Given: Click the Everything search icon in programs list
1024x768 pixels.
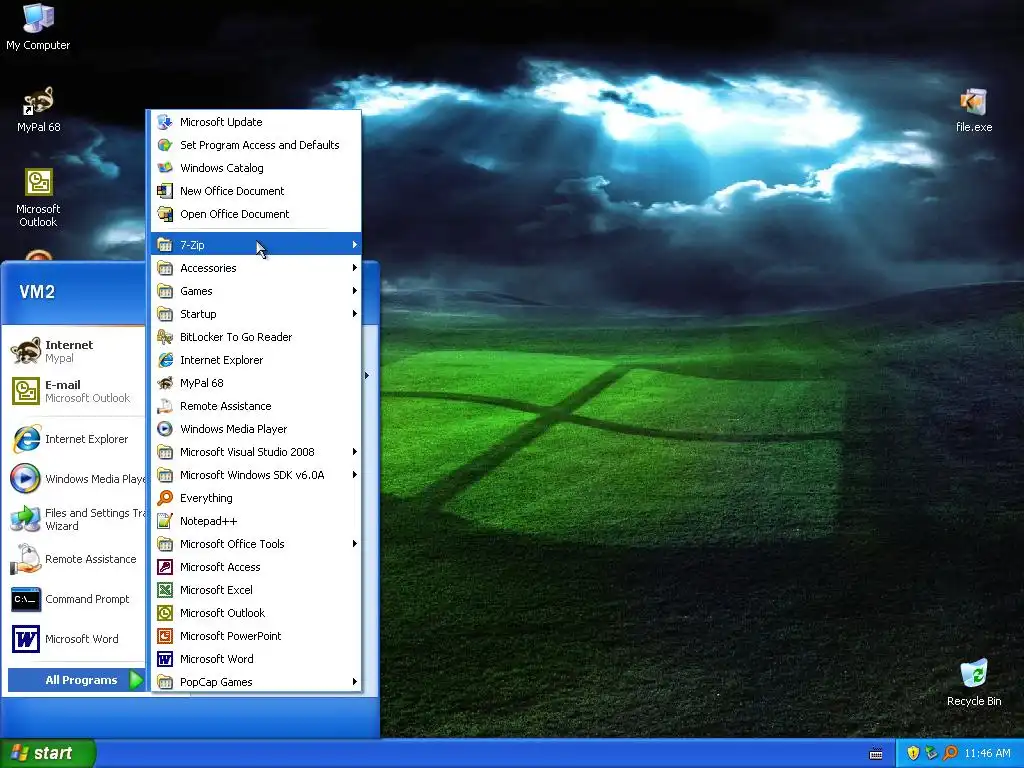Looking at the screenshot, I should coord(165,498).
